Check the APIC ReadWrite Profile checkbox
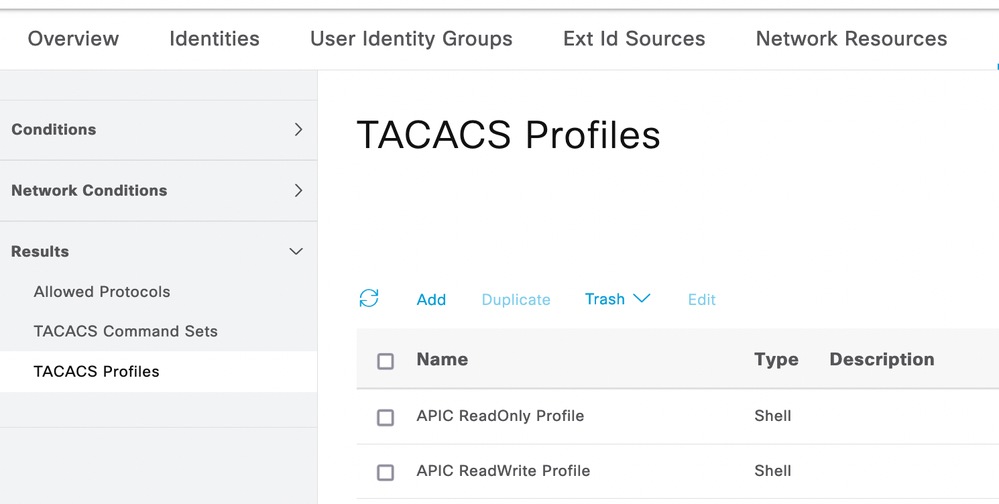The image size is (999, 504). pyautogui.click(x=385, y=472)
